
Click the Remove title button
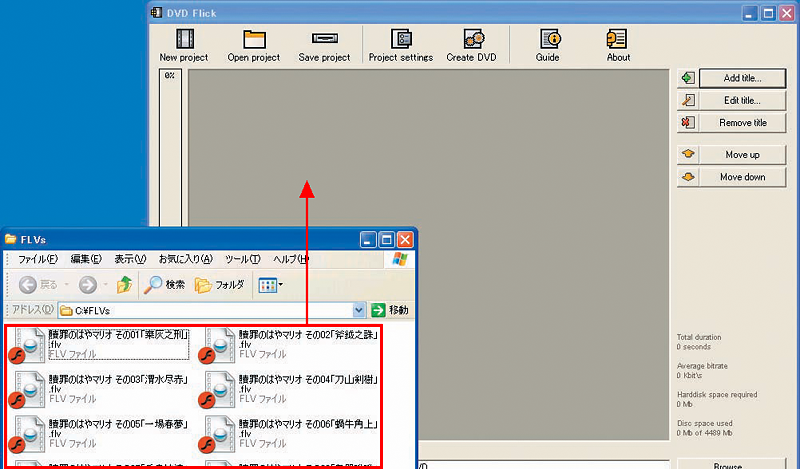(742, 123)
